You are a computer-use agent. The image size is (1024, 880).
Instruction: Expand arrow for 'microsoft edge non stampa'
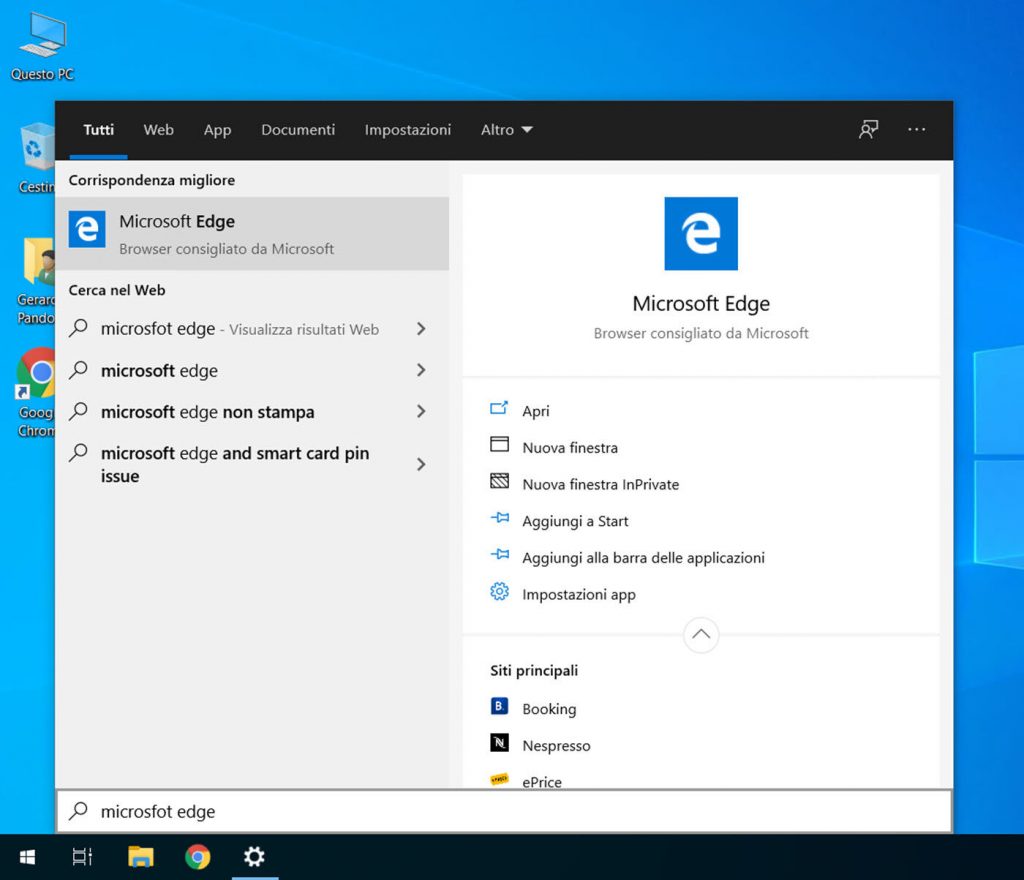click(421, 411)
